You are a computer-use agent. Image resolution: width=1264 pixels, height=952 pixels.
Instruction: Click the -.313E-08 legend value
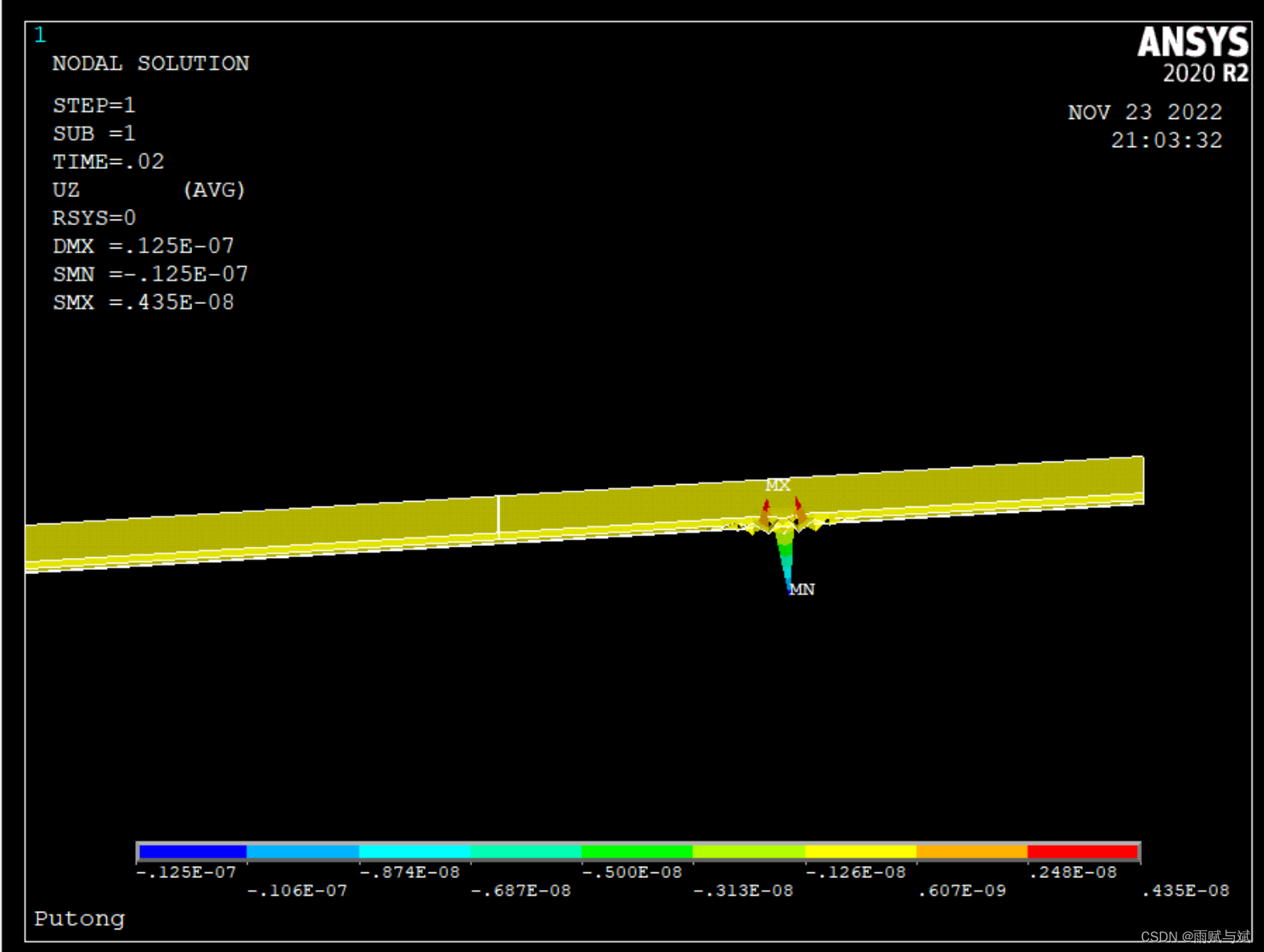click(744, 891)
